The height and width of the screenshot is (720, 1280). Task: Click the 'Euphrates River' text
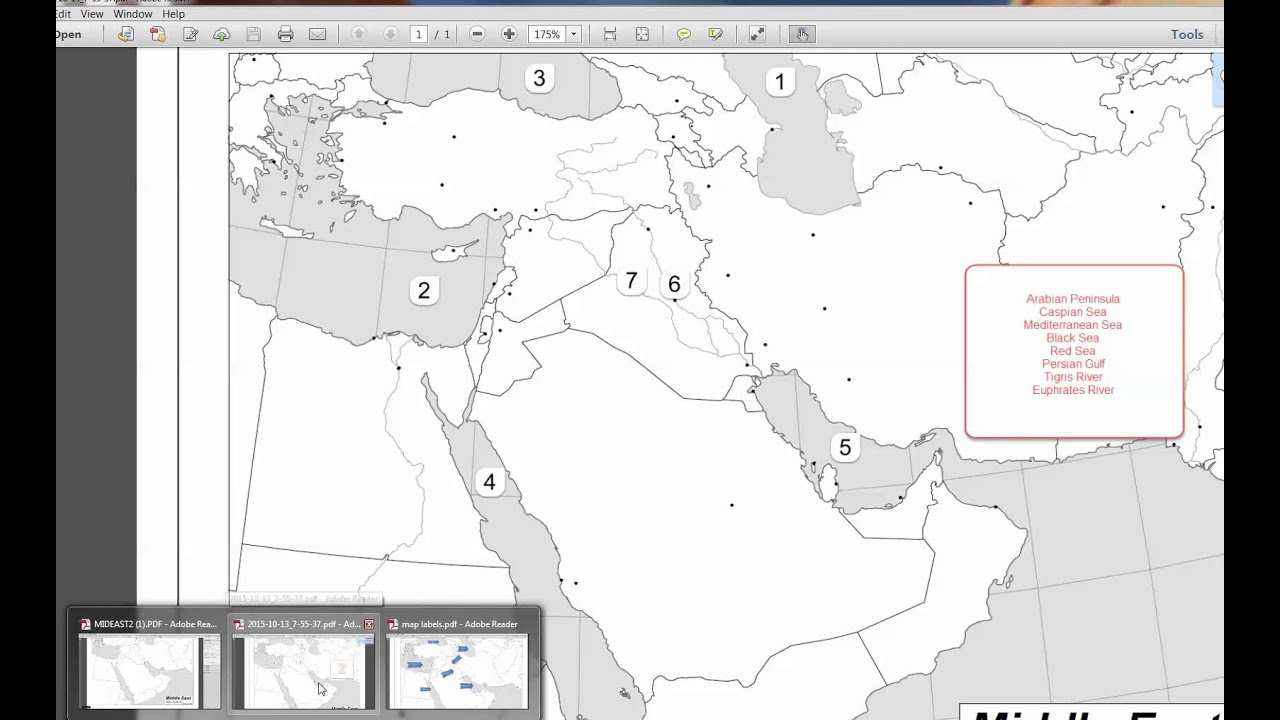pyautogui.click(x=1073, y=390)
